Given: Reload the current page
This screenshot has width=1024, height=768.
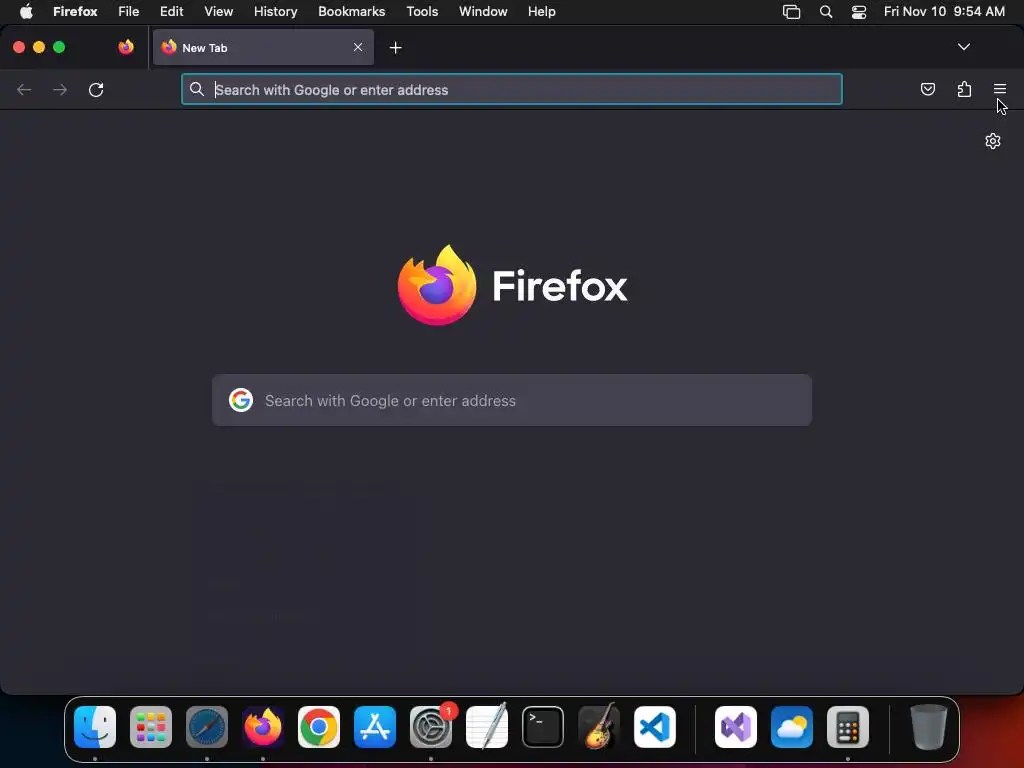Looking at the screenshot, I should pos(96,89).
